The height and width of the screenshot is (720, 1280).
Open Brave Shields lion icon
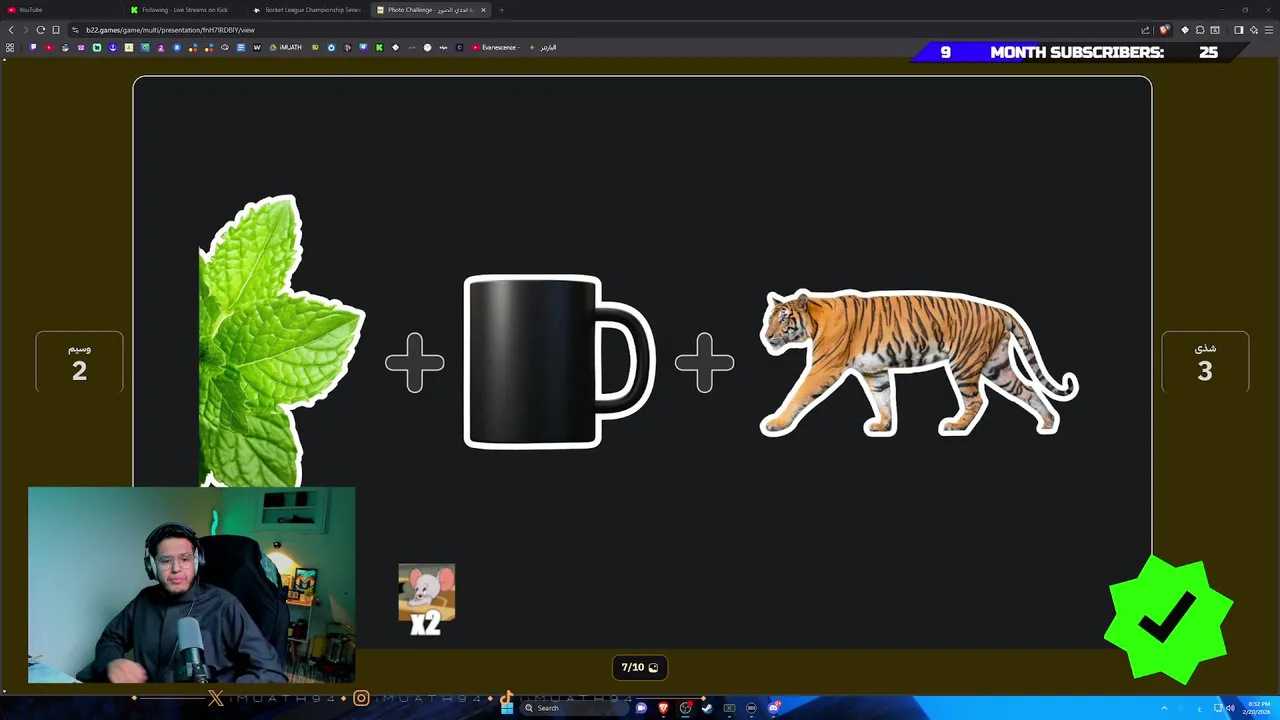pyautogui.click(x=1163, y=30)
